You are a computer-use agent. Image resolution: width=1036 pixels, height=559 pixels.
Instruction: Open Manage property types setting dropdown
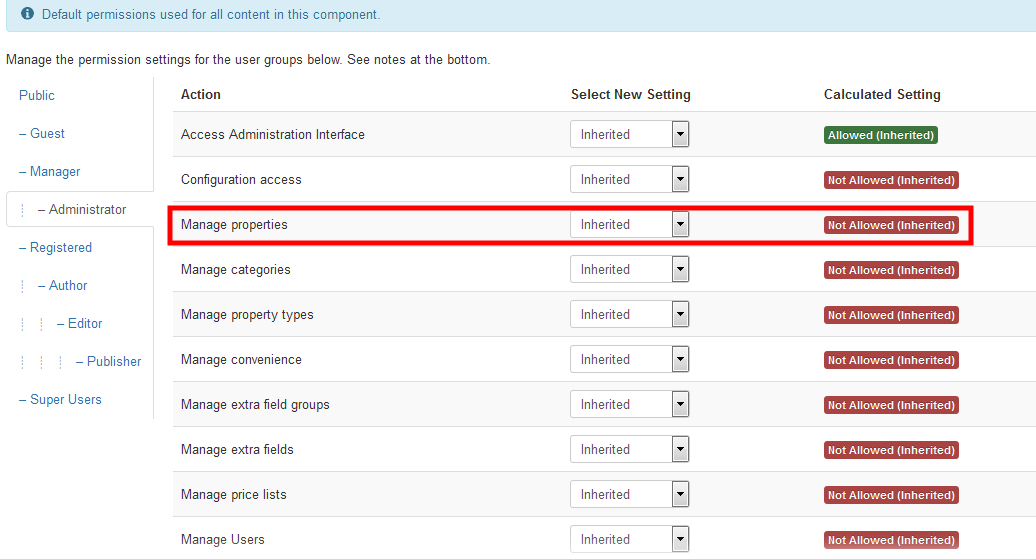click(630, 315)
